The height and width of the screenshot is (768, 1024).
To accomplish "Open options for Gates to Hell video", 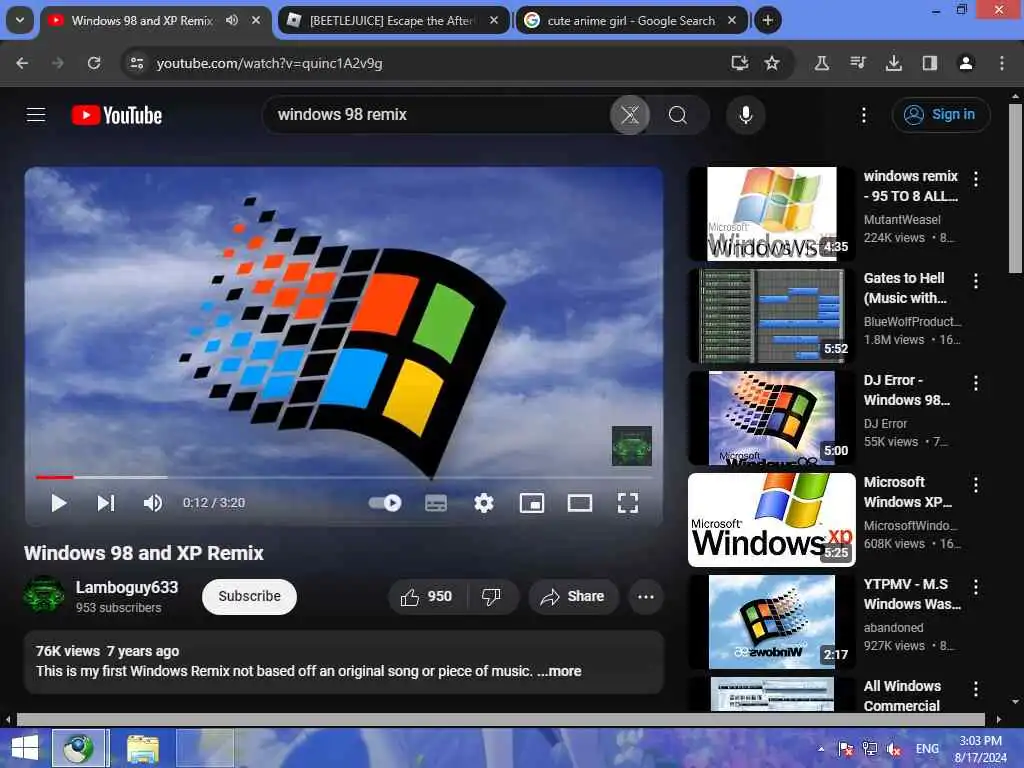I will coord(976,281).
